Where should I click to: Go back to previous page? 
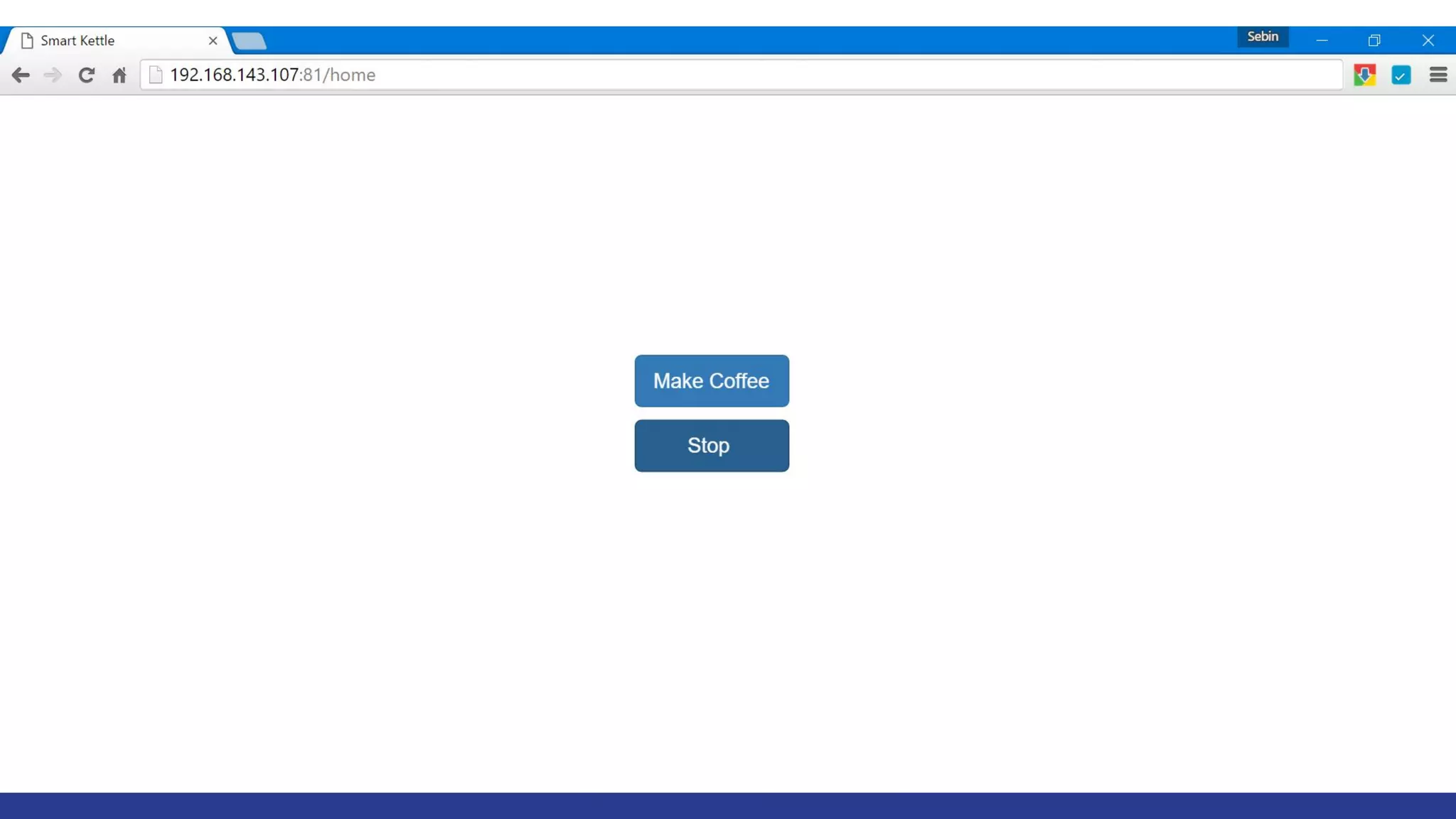(21, 75)
